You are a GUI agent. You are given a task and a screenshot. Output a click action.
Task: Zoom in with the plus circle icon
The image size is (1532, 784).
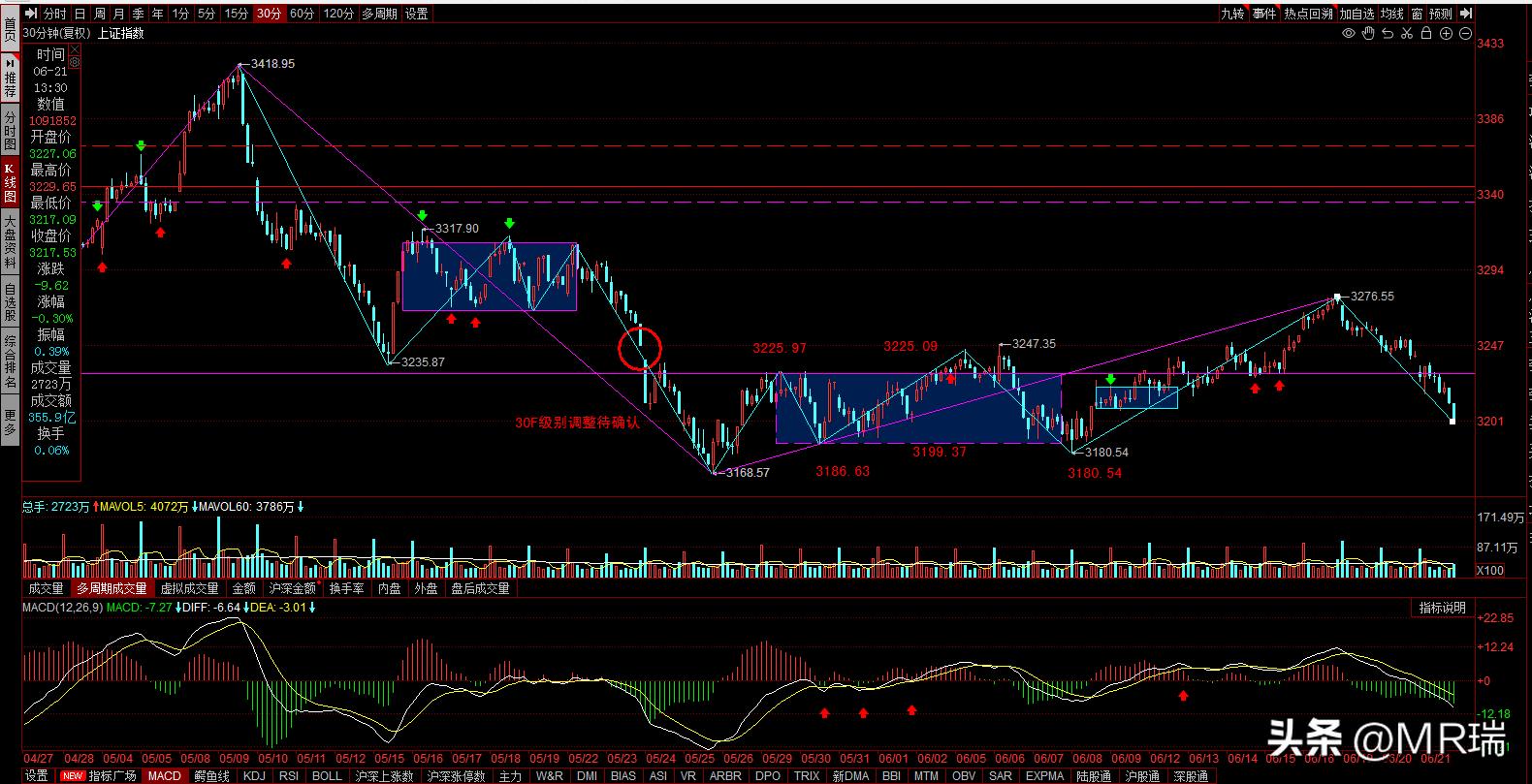(1446, 34)
